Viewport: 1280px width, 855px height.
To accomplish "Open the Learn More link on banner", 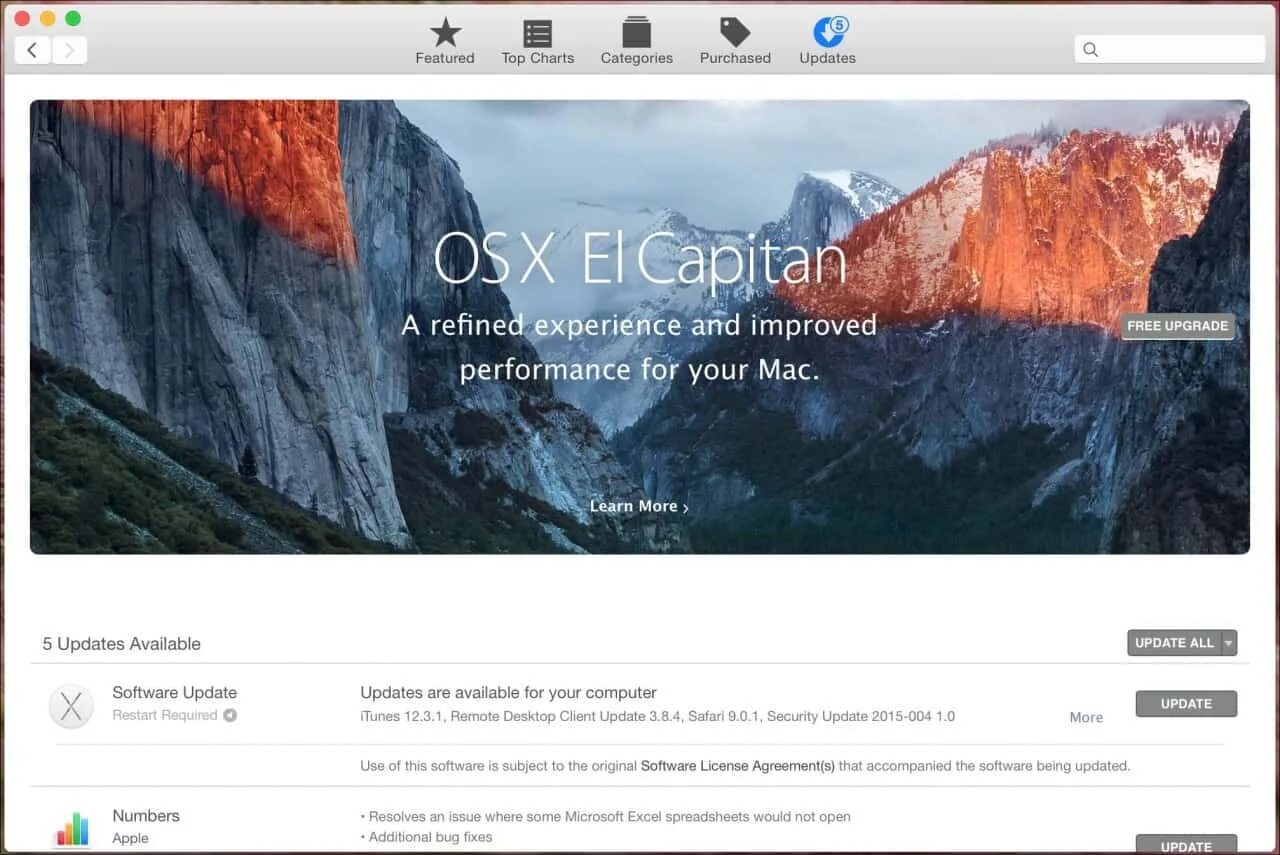I will (x=639, y=506).
